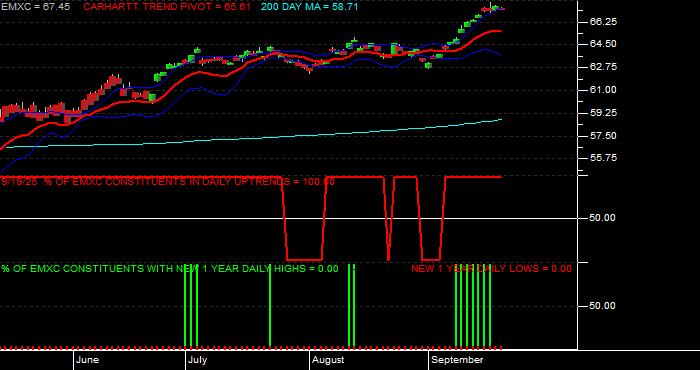Click the September month marker on time axis
Screen dimensions: 700x370
pyautogui.click(x=458, y=360)
